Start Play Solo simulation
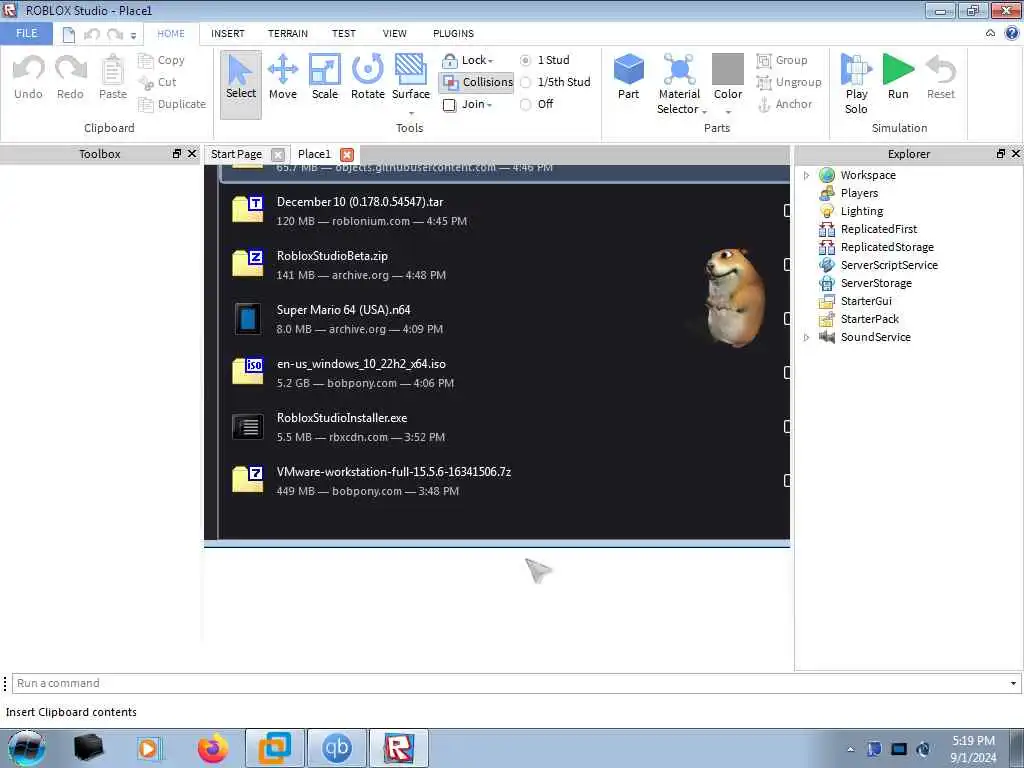Viewport: 1024px width, 768px height. [x=856, y=84]
